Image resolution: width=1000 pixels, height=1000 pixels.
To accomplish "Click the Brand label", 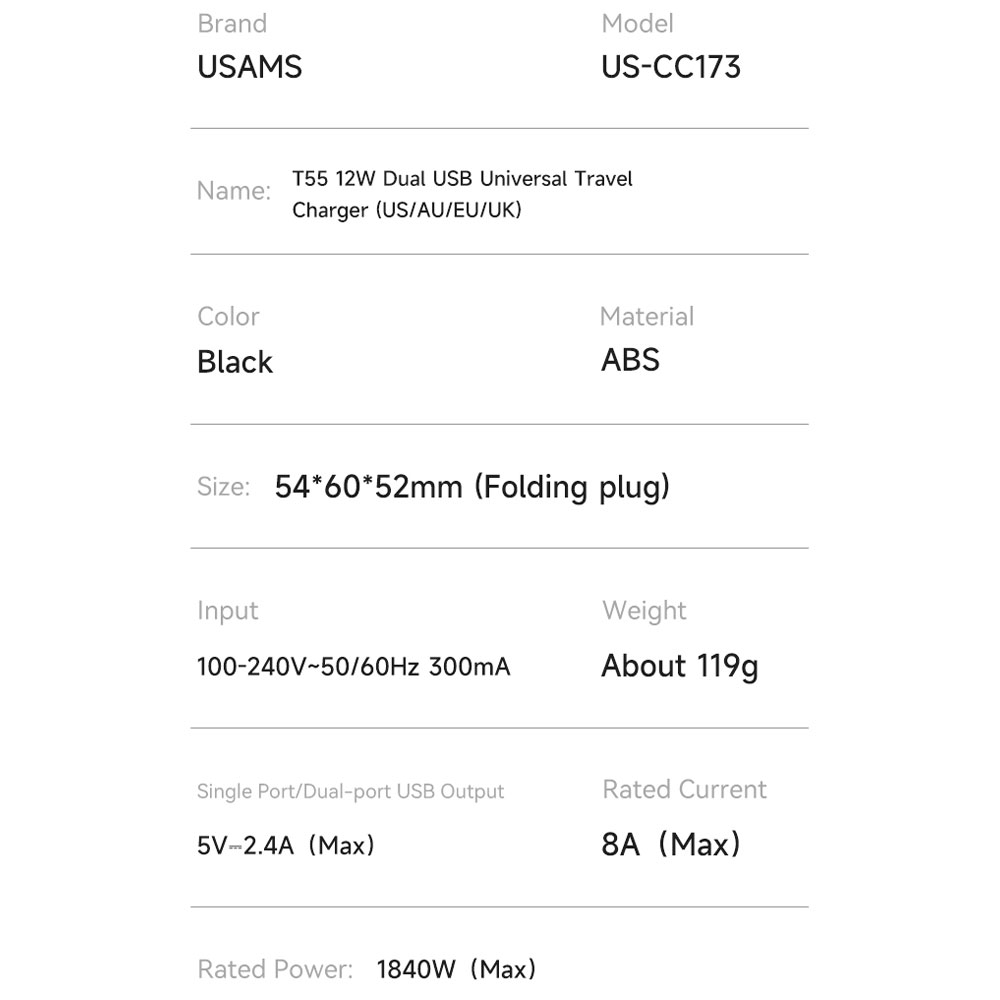I will coord(232,24).
